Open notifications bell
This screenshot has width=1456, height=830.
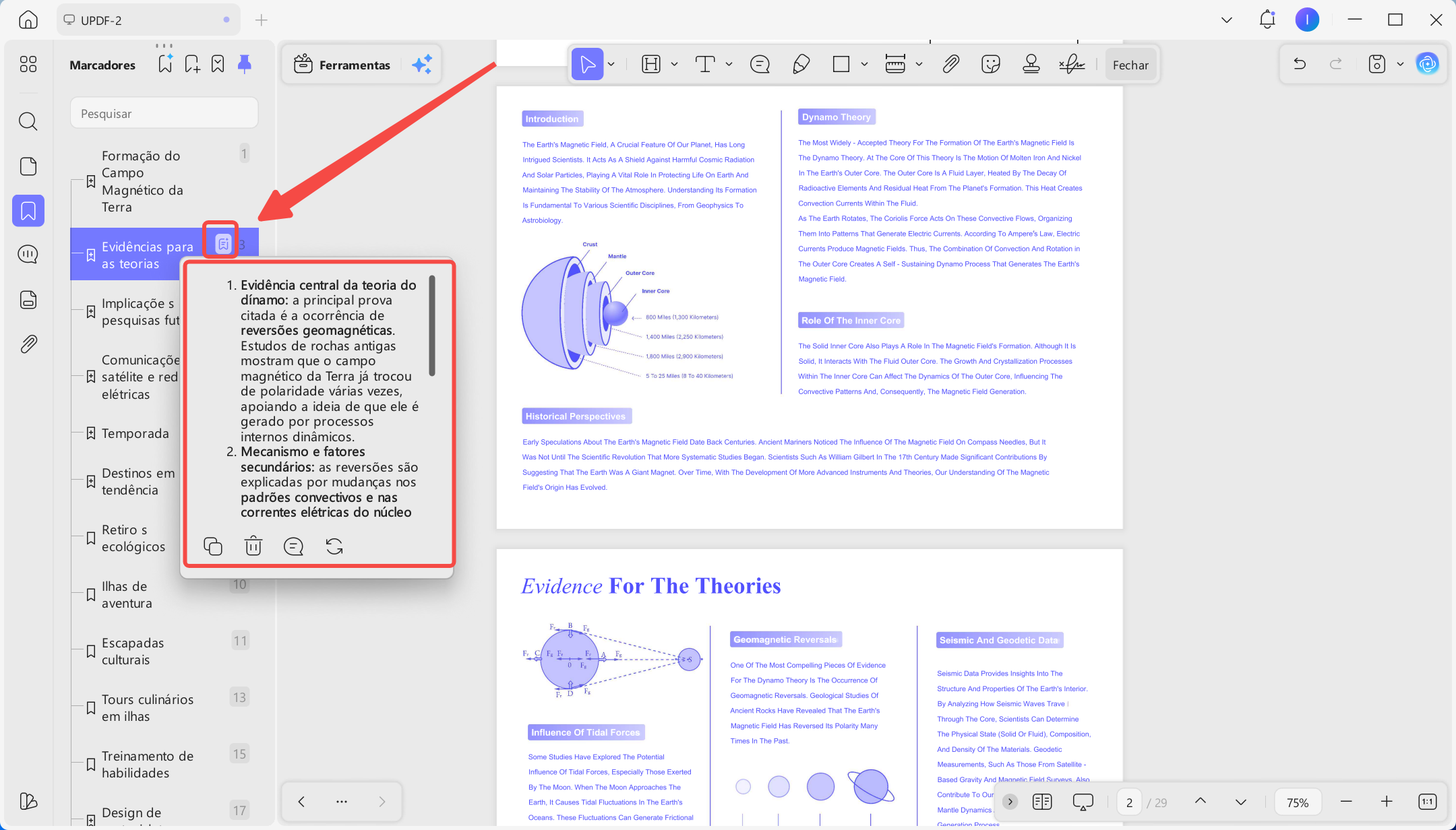(x=1267, y=20)
